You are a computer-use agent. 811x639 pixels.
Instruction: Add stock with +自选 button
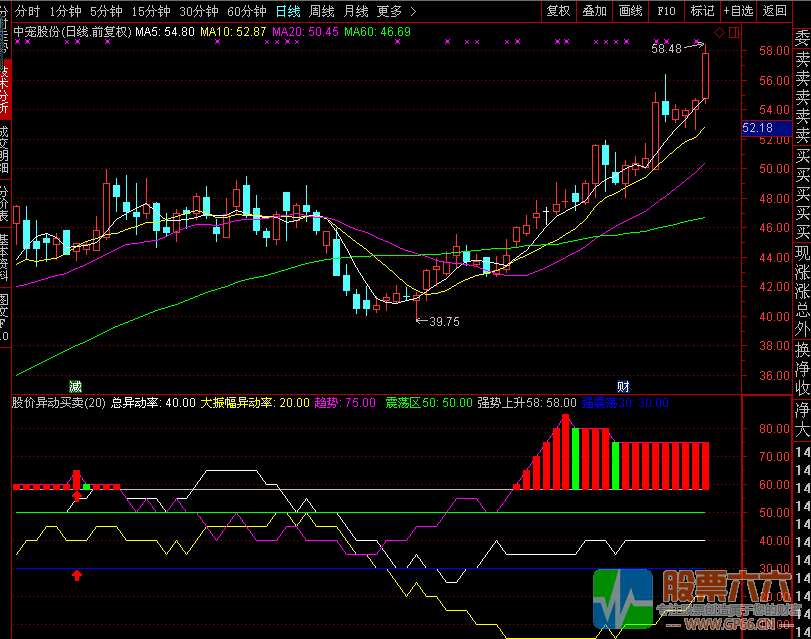pos(738,11)
